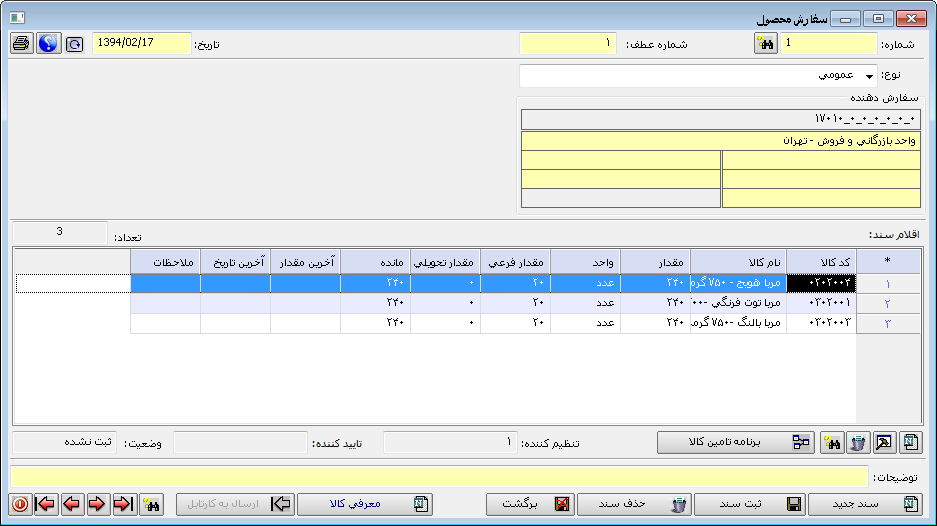The height and width of the screenshot is (526, 937).
Task: Click the برنامه تامین کالا button
Action: pyautogui.click(x=736, y=442)
